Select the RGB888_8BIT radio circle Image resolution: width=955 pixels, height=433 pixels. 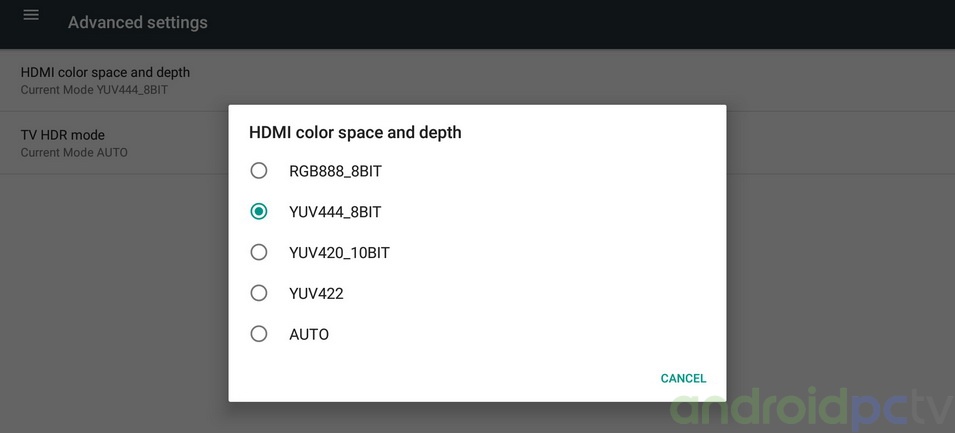point(259,171)
